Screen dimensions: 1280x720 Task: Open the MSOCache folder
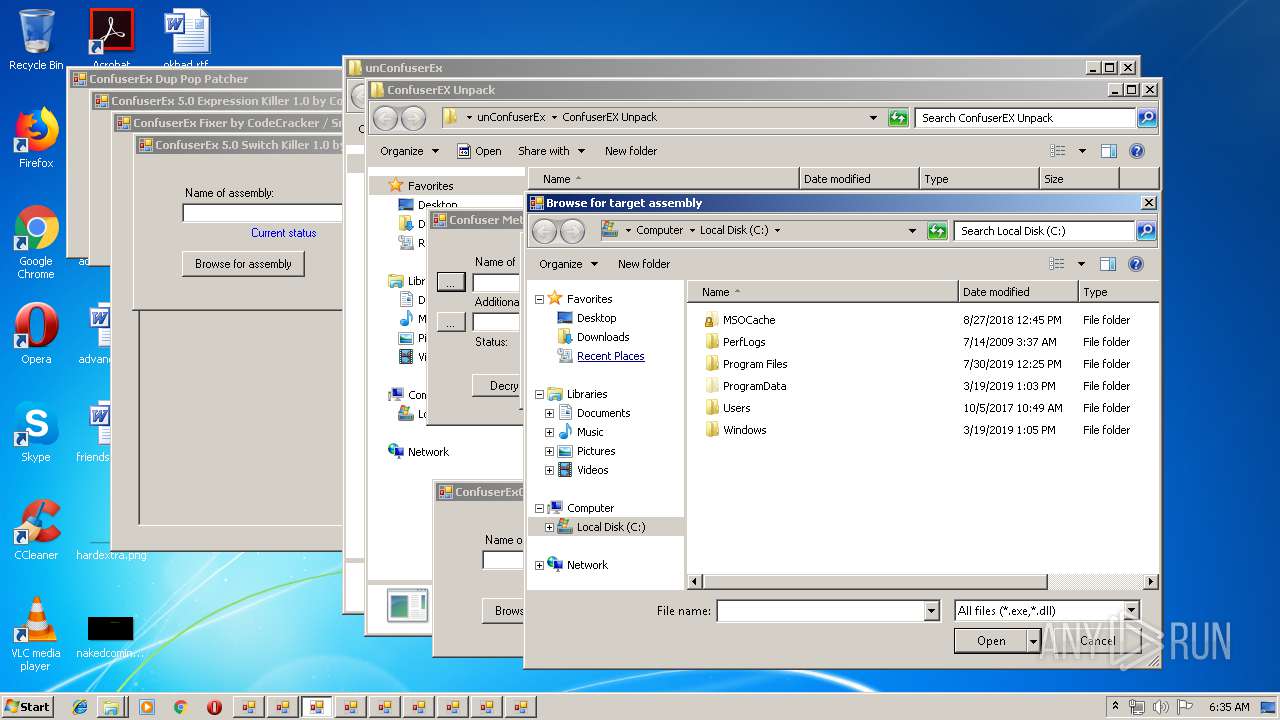coord(749,320)
